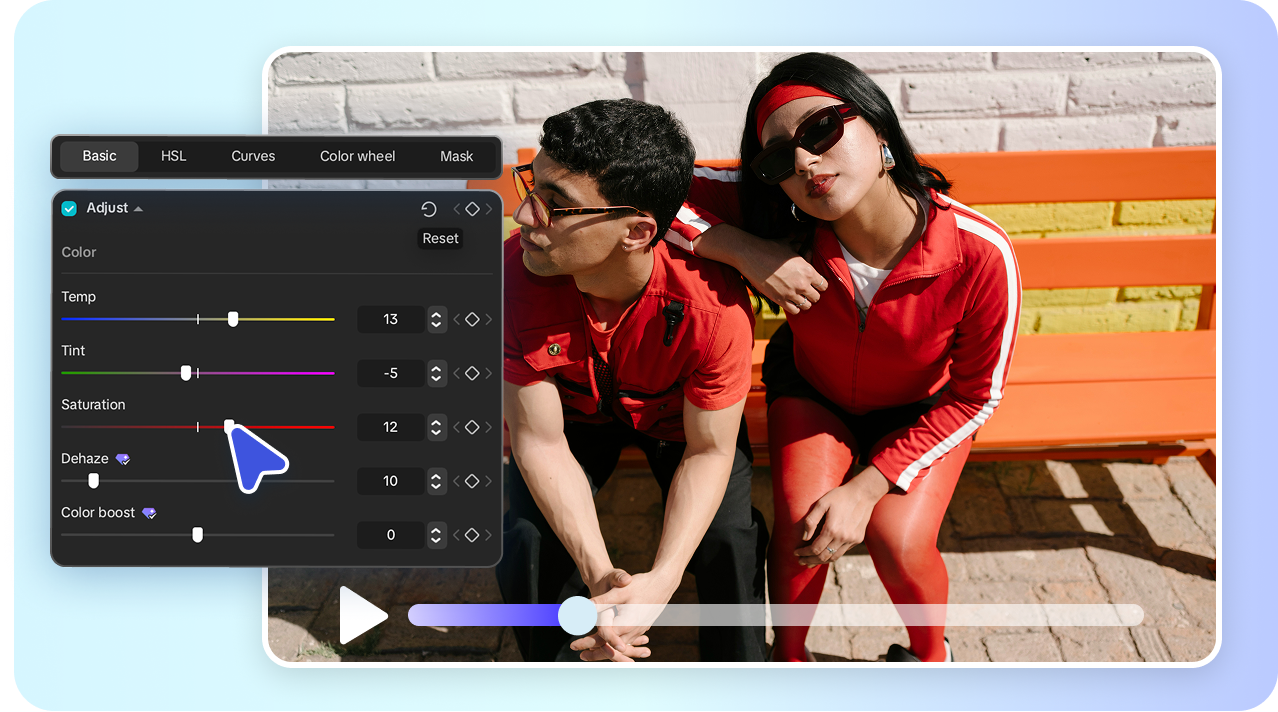Uncheck the Adjust enable checkbox
1278x712 pixels.
click(68, 208)
